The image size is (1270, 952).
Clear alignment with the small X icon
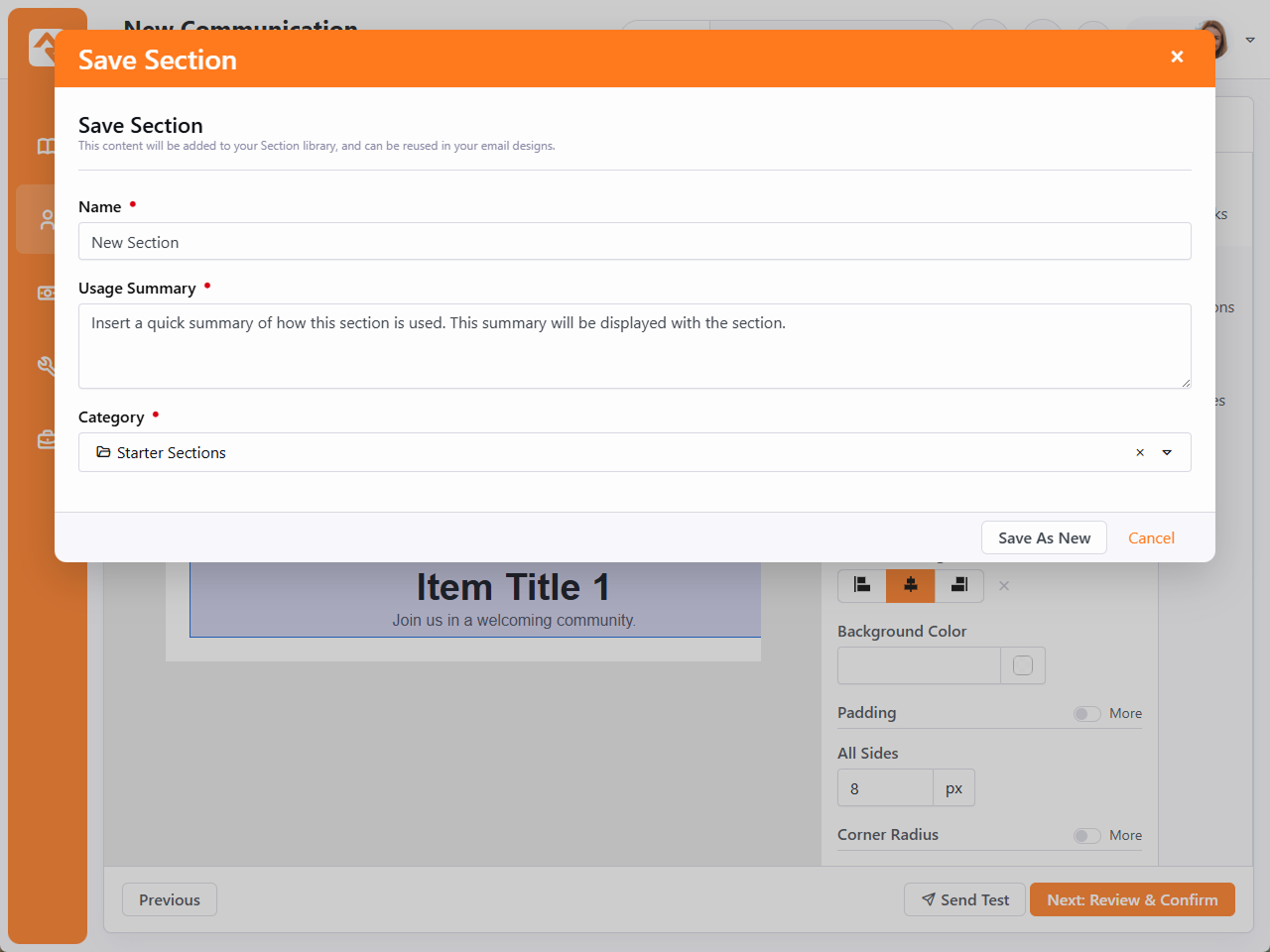click(x=1004, y=586)
